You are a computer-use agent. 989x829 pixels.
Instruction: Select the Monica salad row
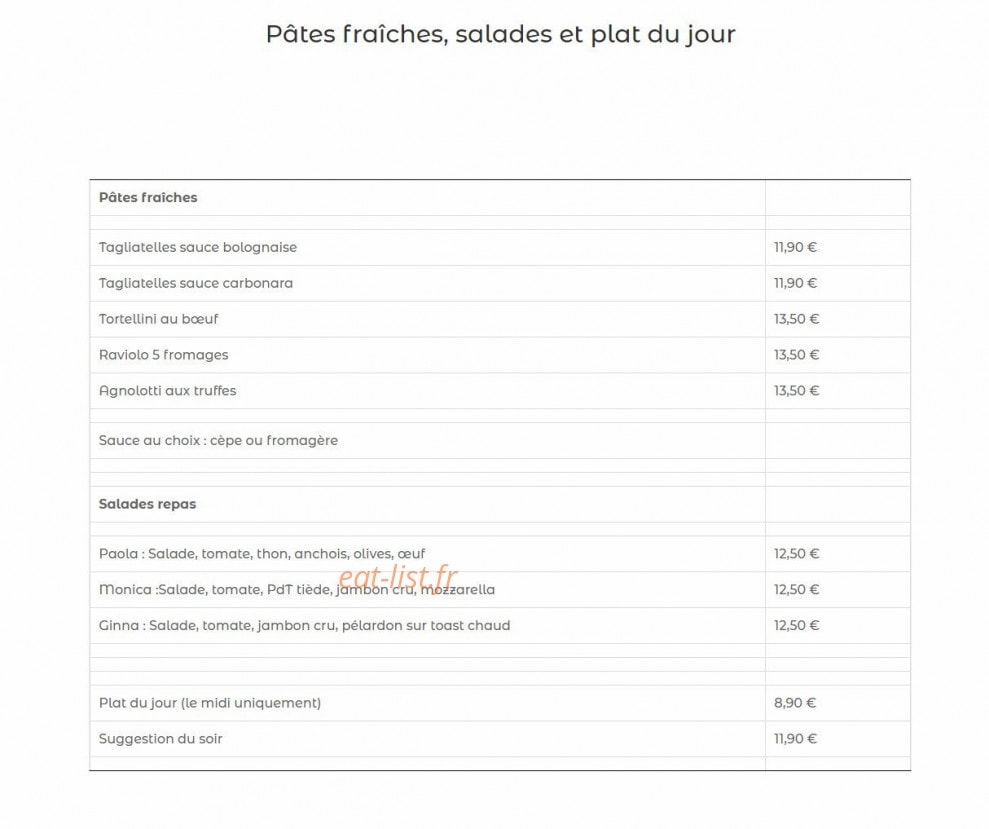click(x=500, y=590)
